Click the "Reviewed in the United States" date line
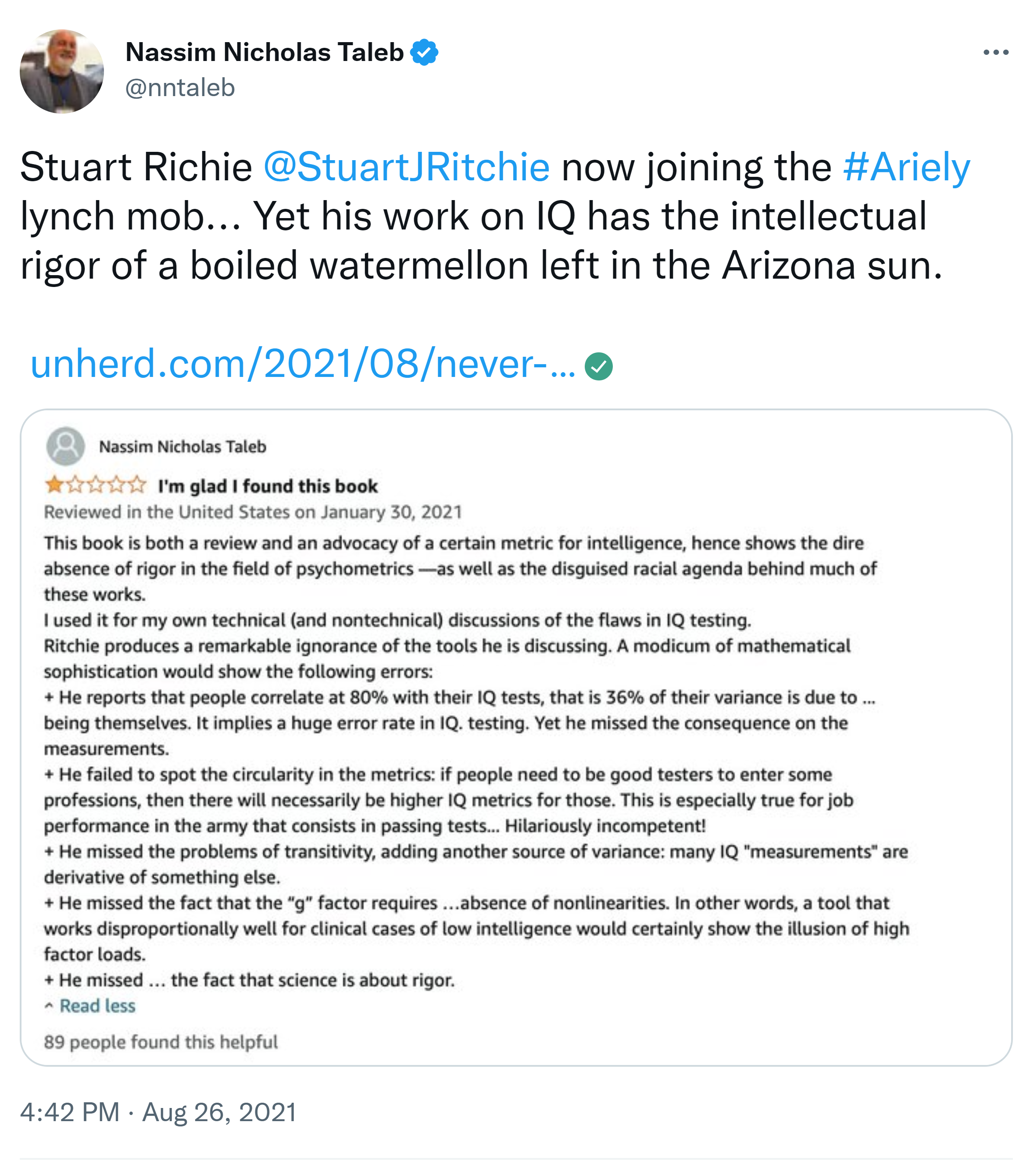The width and height of the screenshot is (1030, 1176). coord(253,512)
